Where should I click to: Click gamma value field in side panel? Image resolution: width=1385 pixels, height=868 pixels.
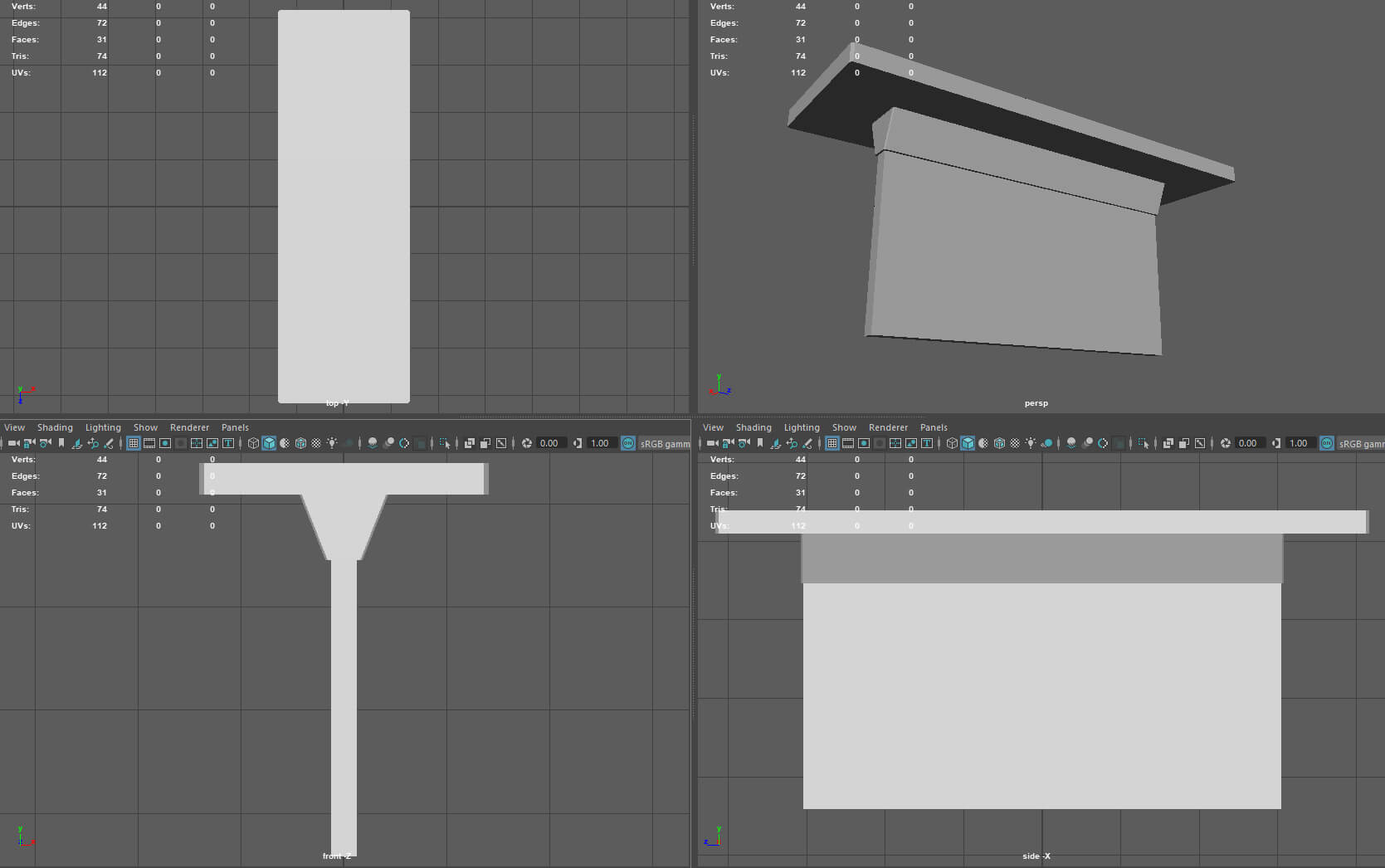point(1299,443)
